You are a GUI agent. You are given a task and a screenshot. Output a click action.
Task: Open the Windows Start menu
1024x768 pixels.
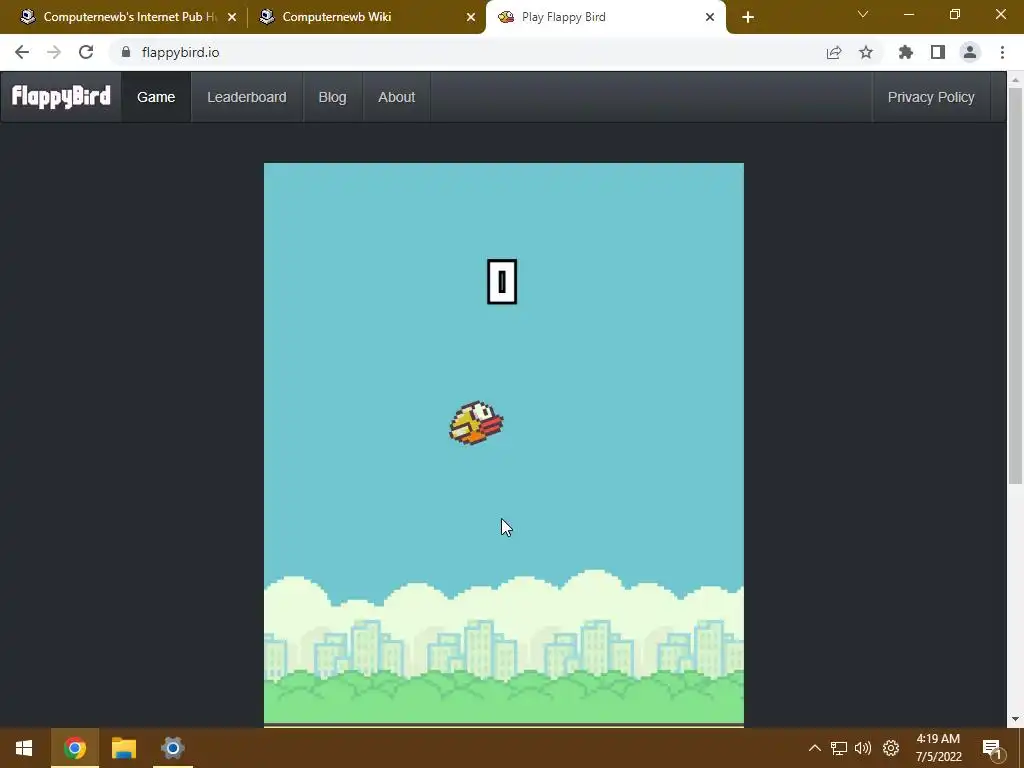(24, 748)
